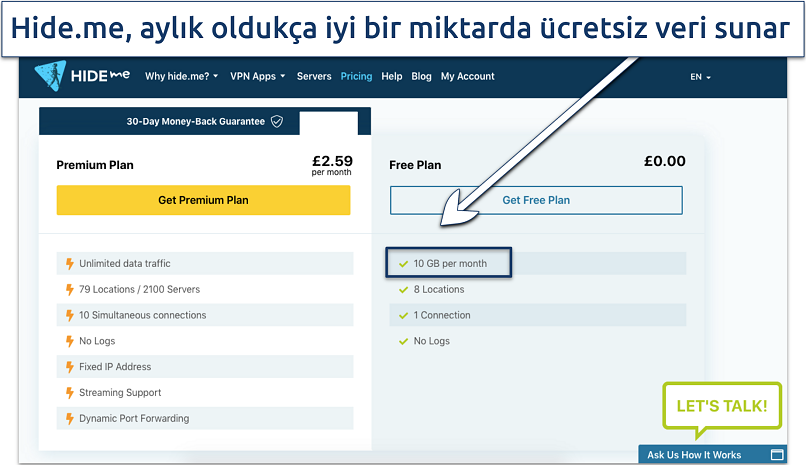Go to the Pricing page tab

pos(356,76)
